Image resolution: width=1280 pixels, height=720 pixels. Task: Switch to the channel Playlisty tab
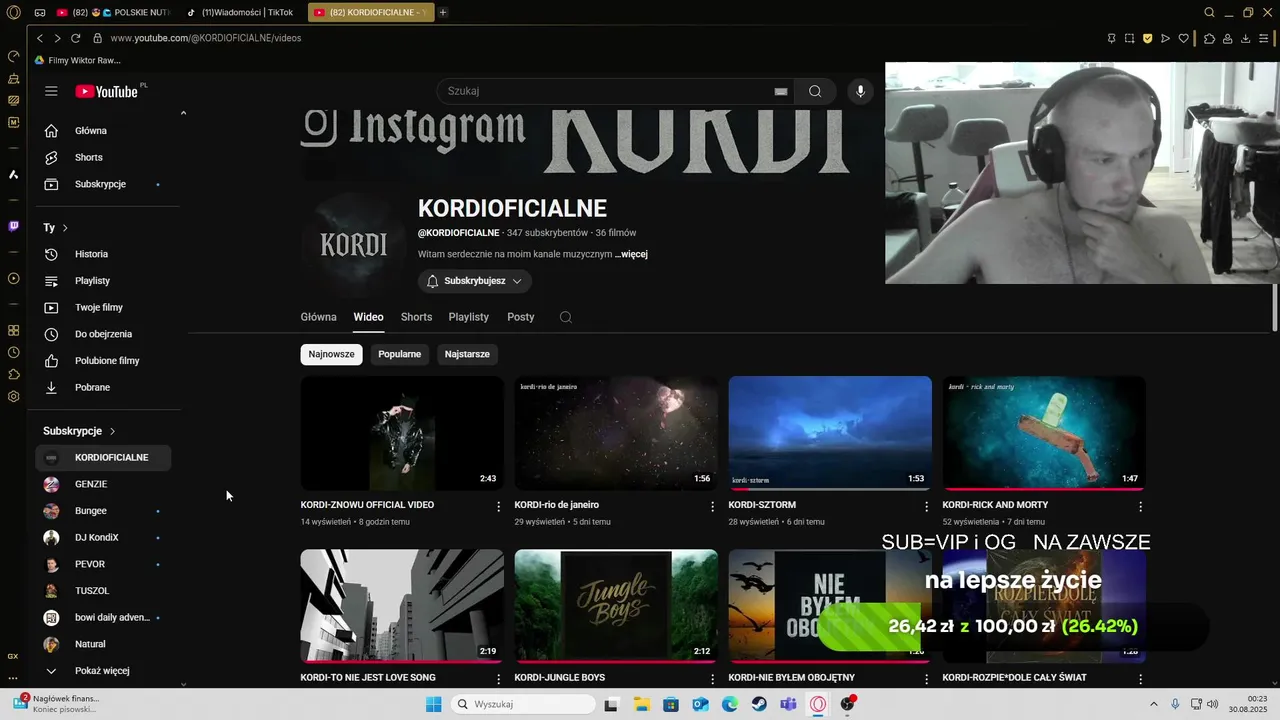click(469, 317)
